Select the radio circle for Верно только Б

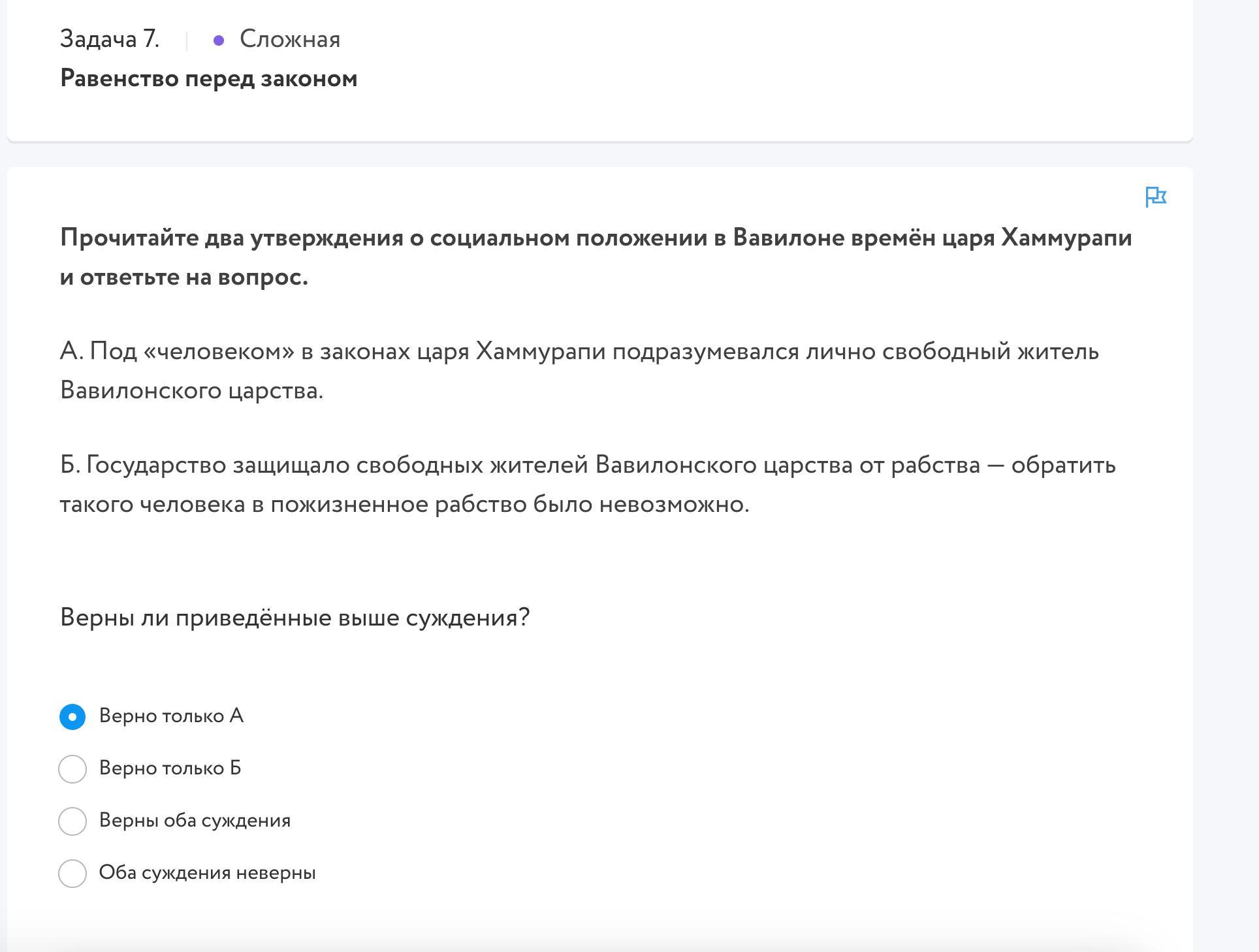pos(72,769)
